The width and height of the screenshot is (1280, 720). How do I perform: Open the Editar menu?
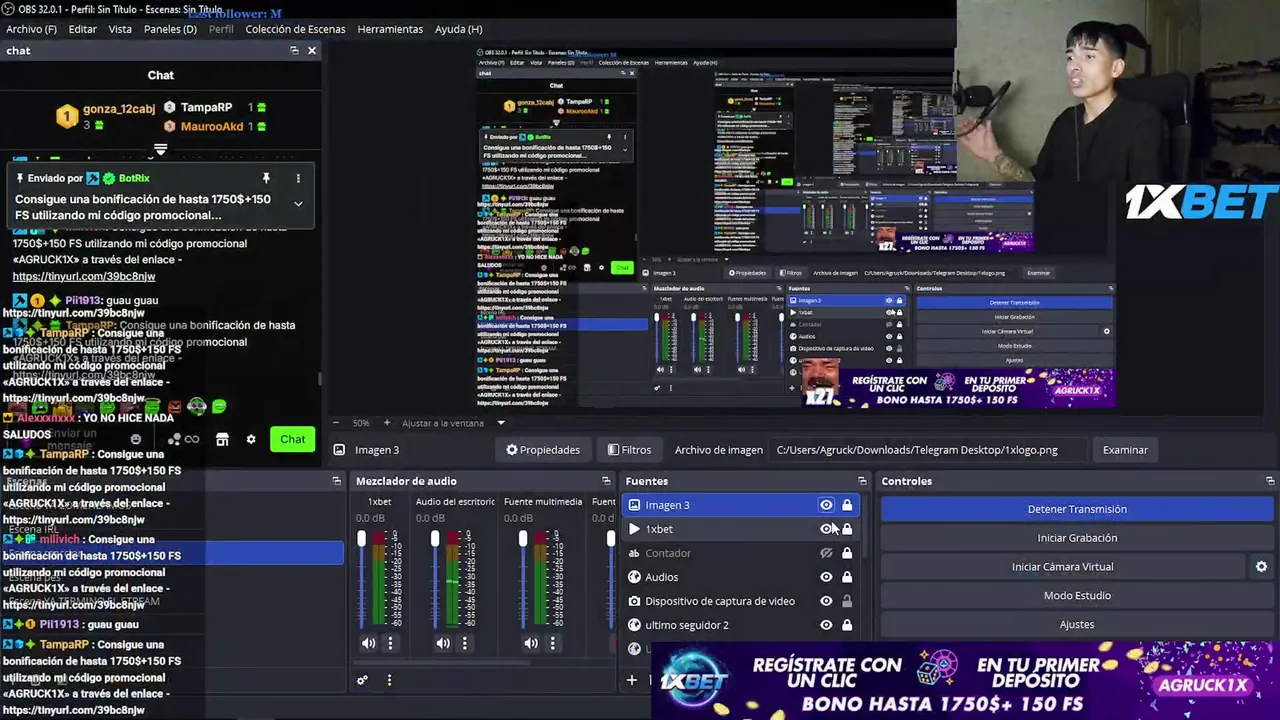click(x=82, y=29)
